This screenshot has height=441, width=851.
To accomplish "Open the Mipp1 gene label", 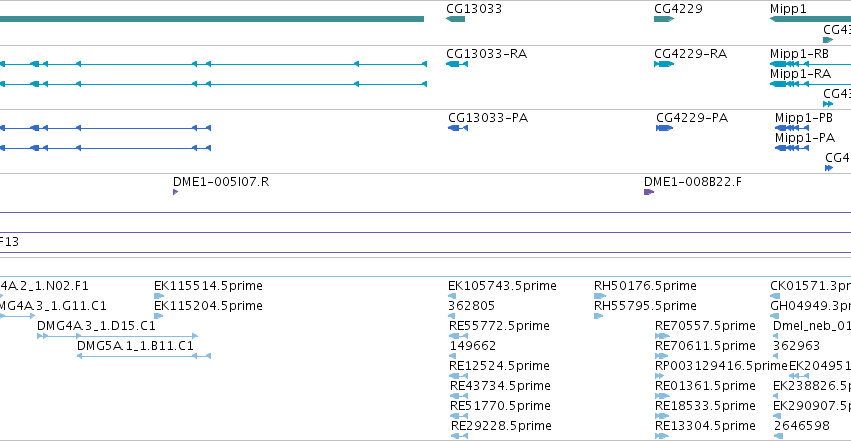I will click(x=788, y=9).
